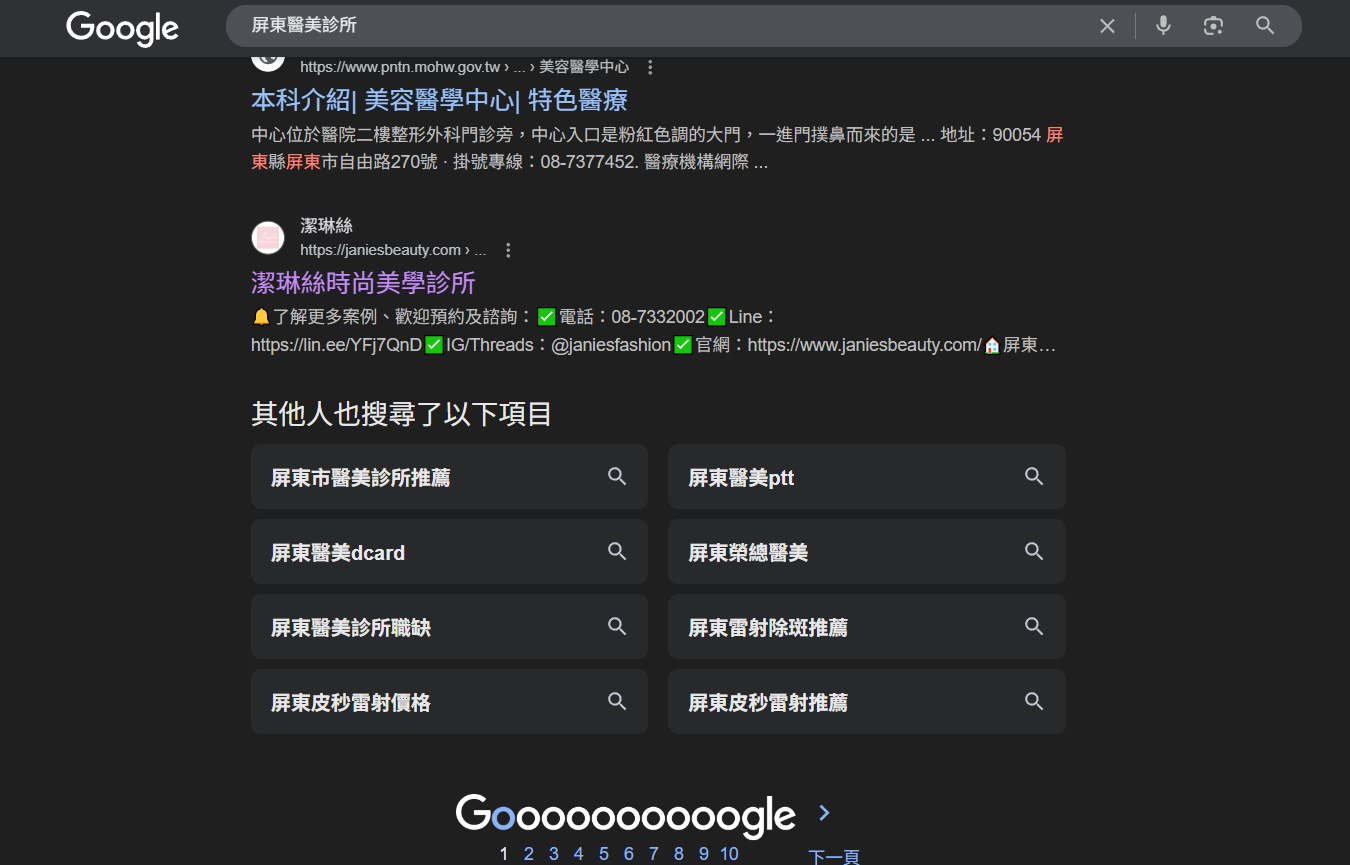Click the magnifier icon in 屏東市醫美診所推薦

coord(617,476)
